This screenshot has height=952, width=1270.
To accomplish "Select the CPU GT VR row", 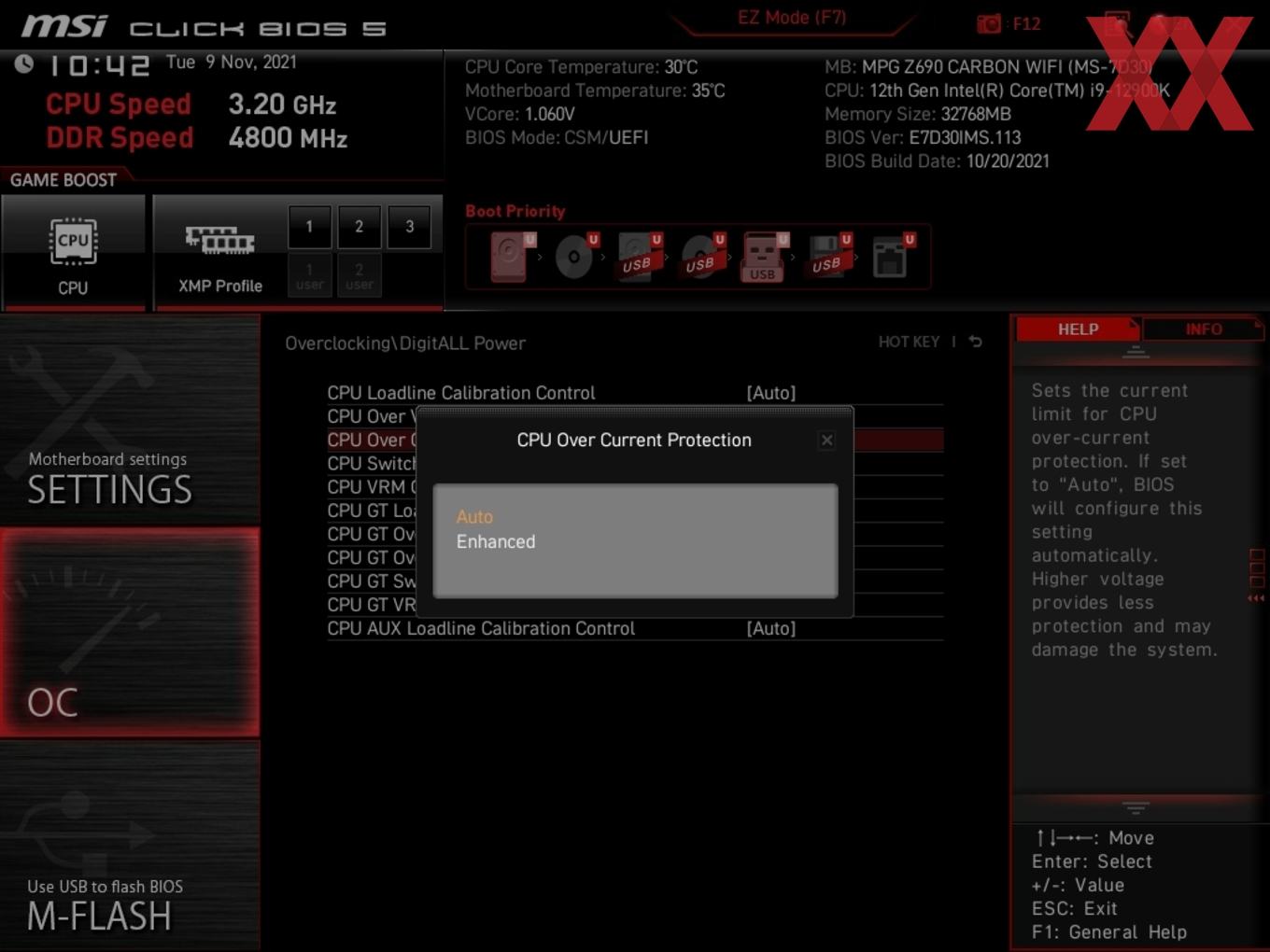I will point(371,605).
